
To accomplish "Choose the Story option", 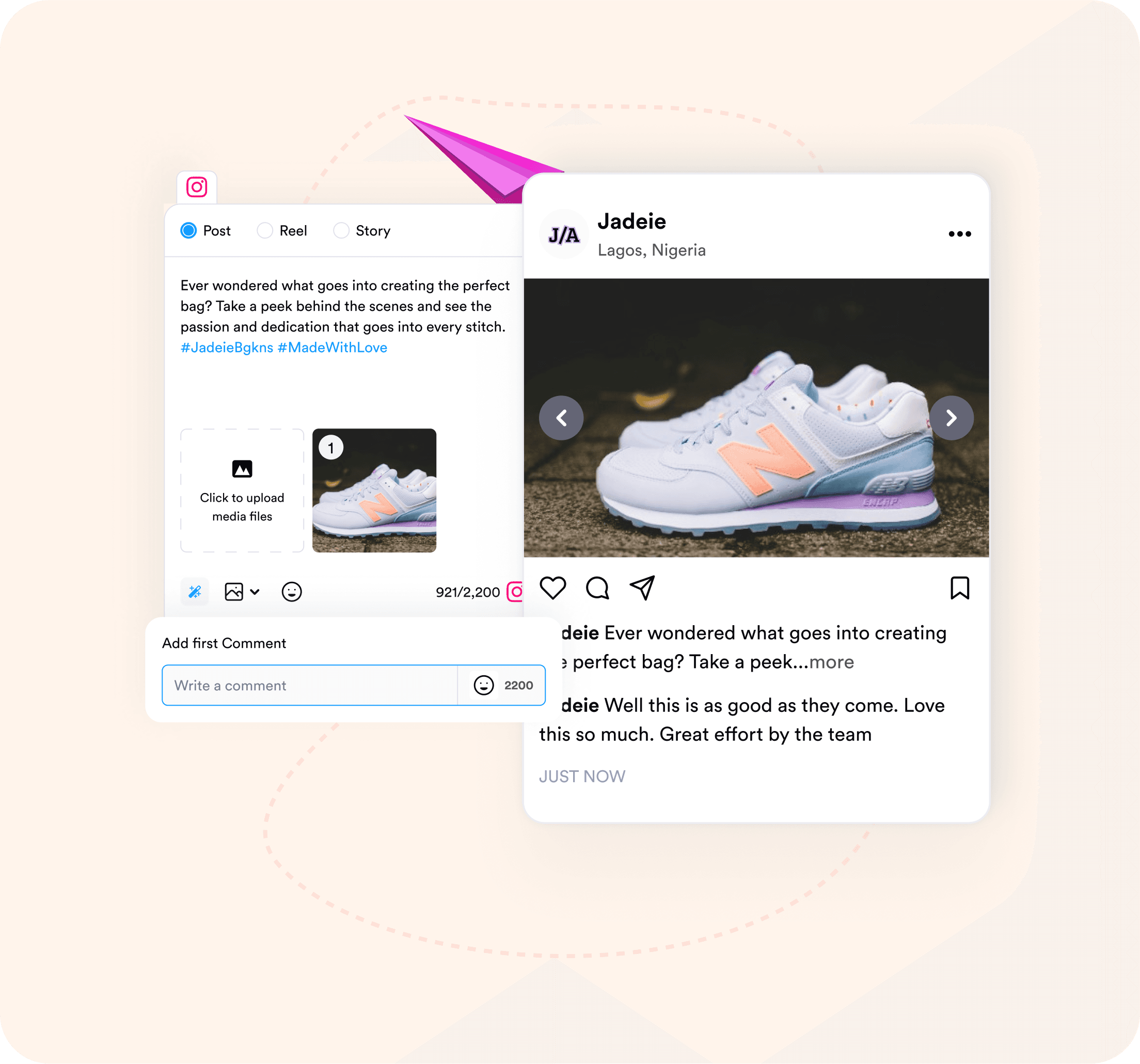I will [341, 230].
